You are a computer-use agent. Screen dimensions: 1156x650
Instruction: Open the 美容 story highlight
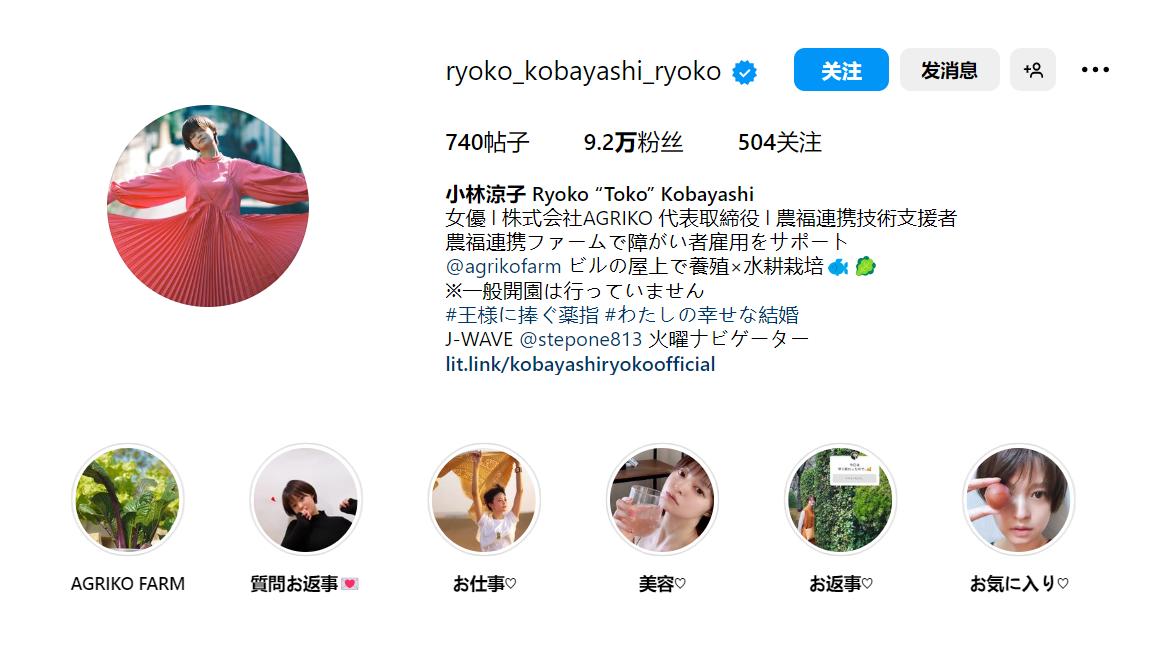point(662,500)
